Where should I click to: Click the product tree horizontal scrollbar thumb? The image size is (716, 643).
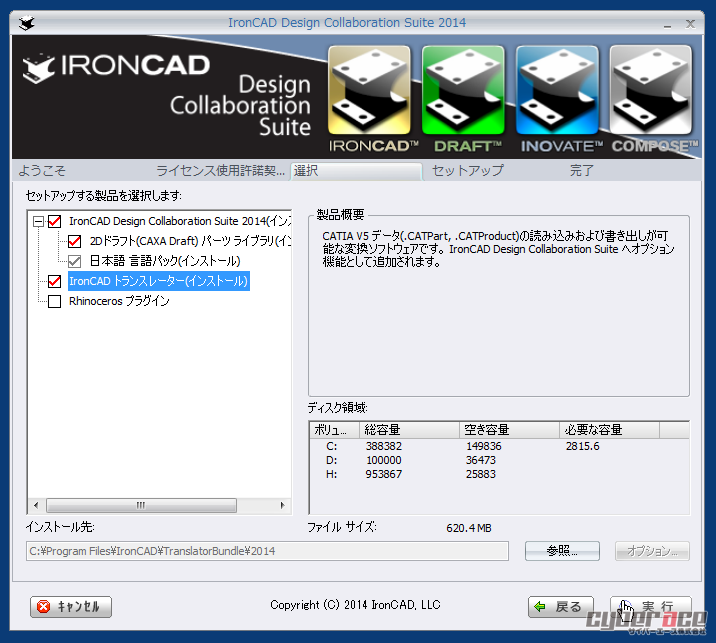(x=141, y=505)
